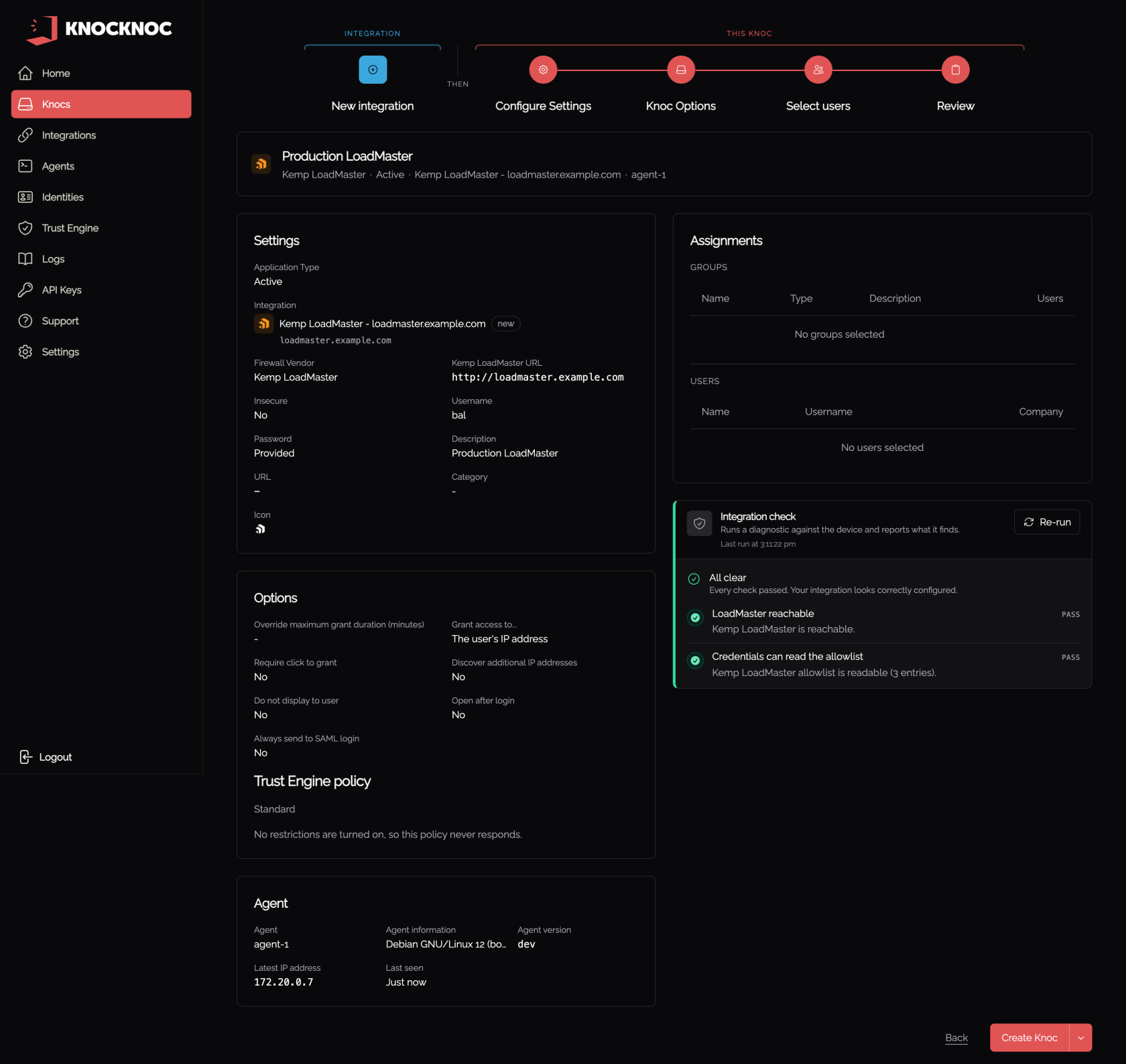Click the Integration check shield icon

pyautogui.click(x=700, y=523)
